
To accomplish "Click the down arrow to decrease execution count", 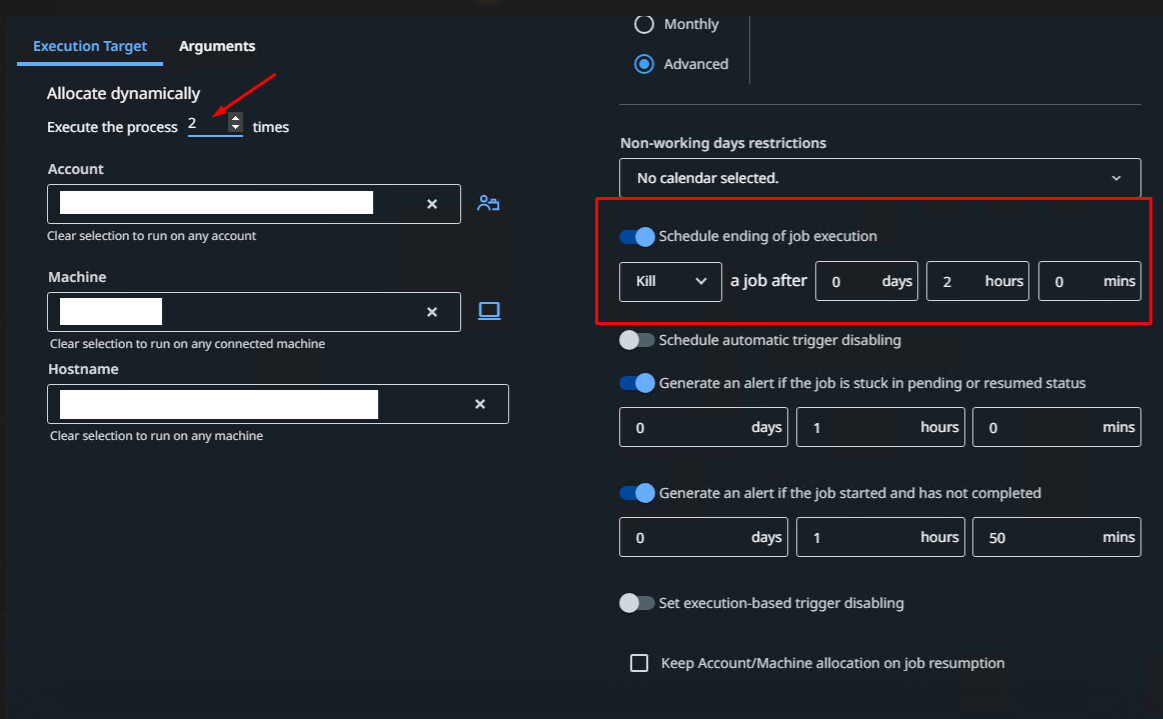I will tap(235, 129).
